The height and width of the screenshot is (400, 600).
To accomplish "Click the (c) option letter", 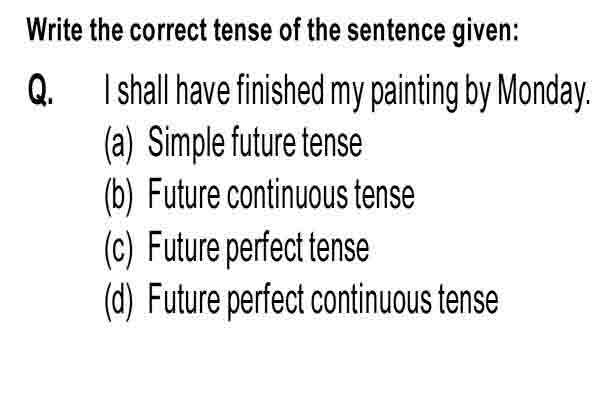I will pyautogui.click(x=119, y=249).
